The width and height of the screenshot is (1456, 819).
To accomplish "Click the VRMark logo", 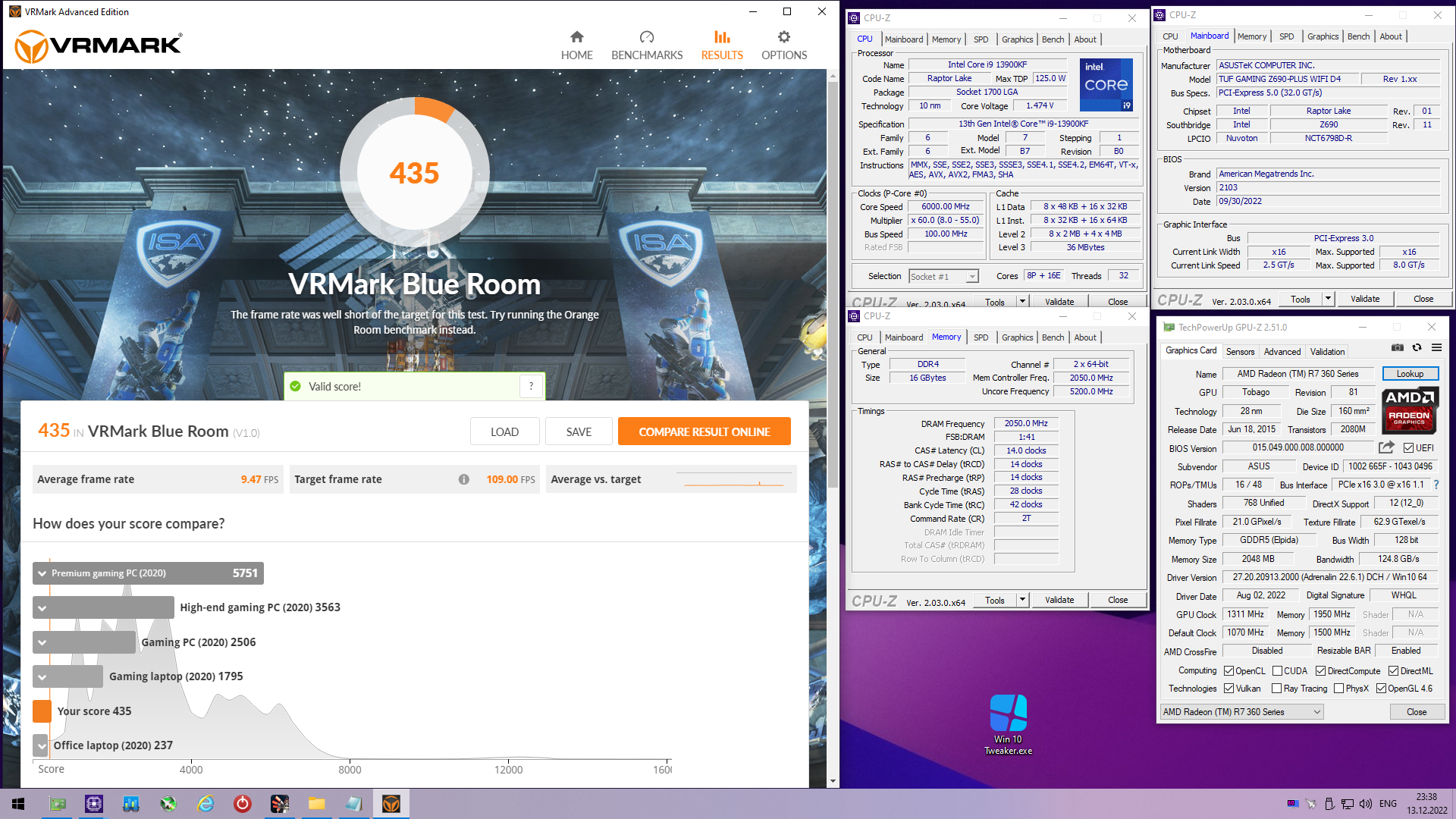I will click(x=99, y=45).
